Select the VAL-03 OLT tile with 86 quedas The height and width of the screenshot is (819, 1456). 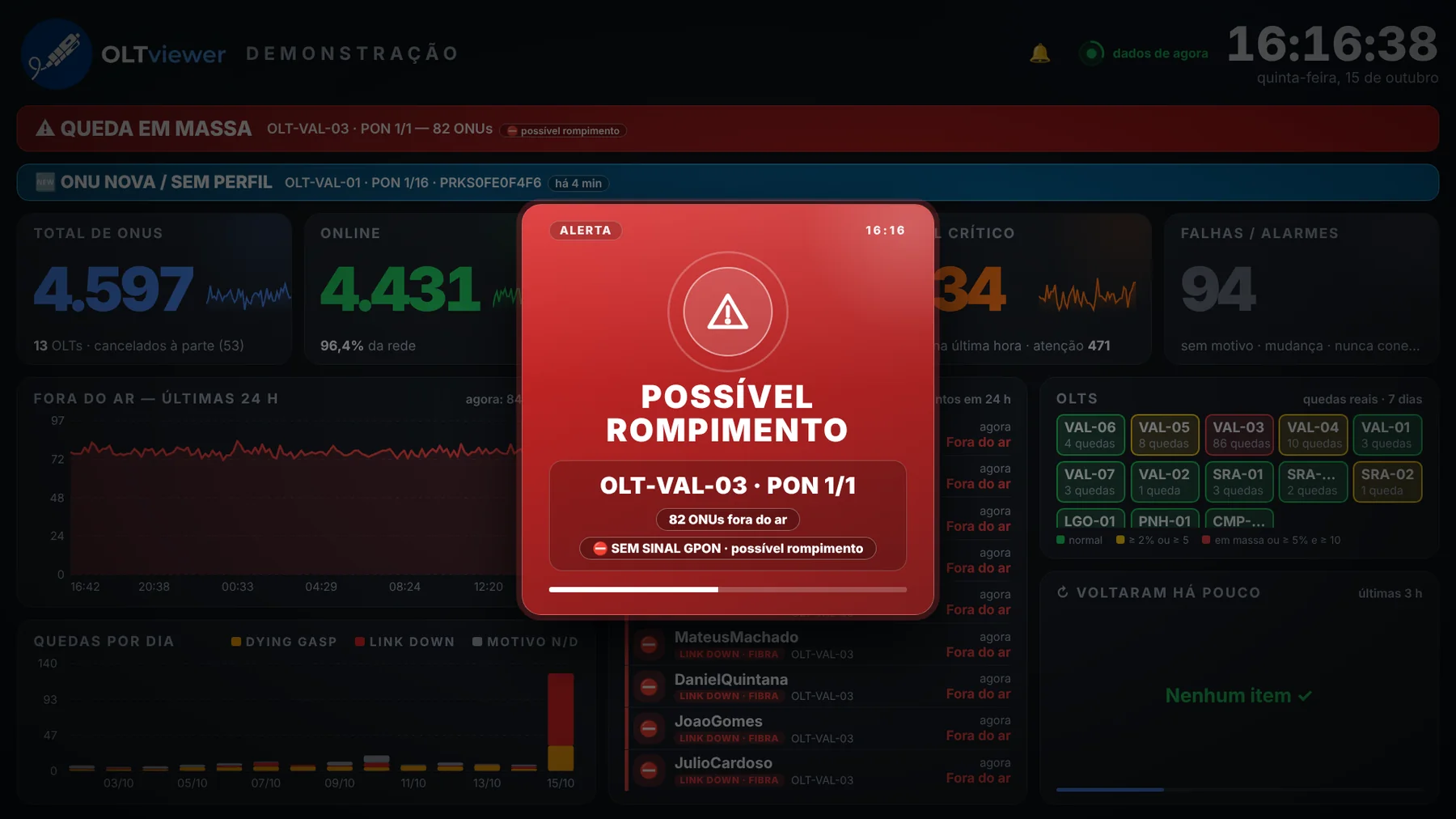click(x=1238, y=435)
